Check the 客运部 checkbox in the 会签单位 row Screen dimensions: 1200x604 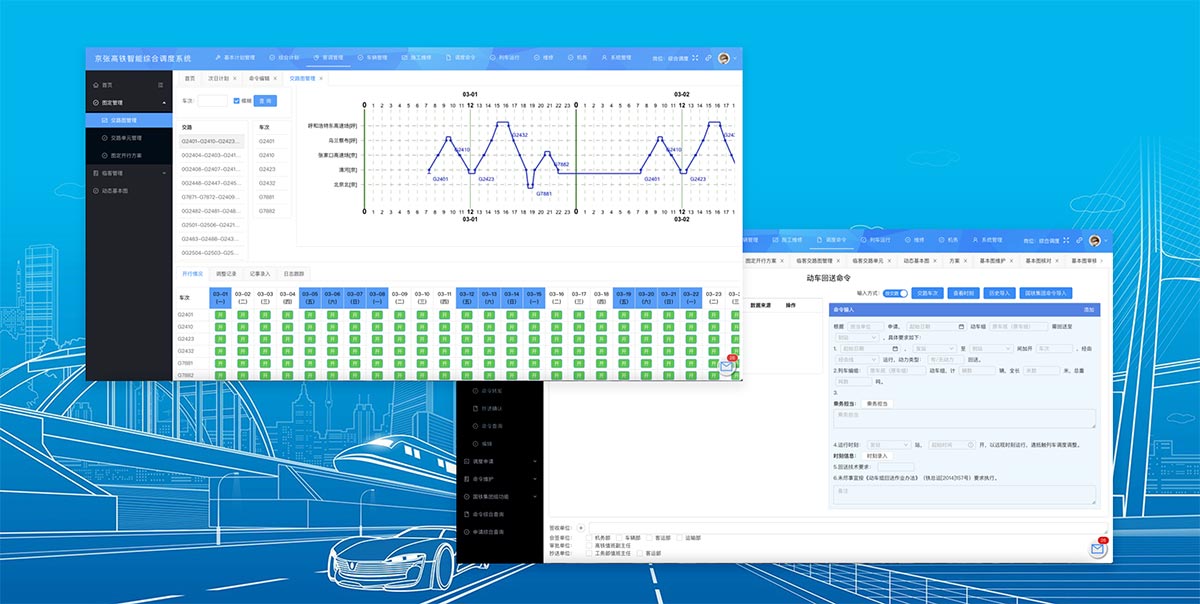pos(648,537)
